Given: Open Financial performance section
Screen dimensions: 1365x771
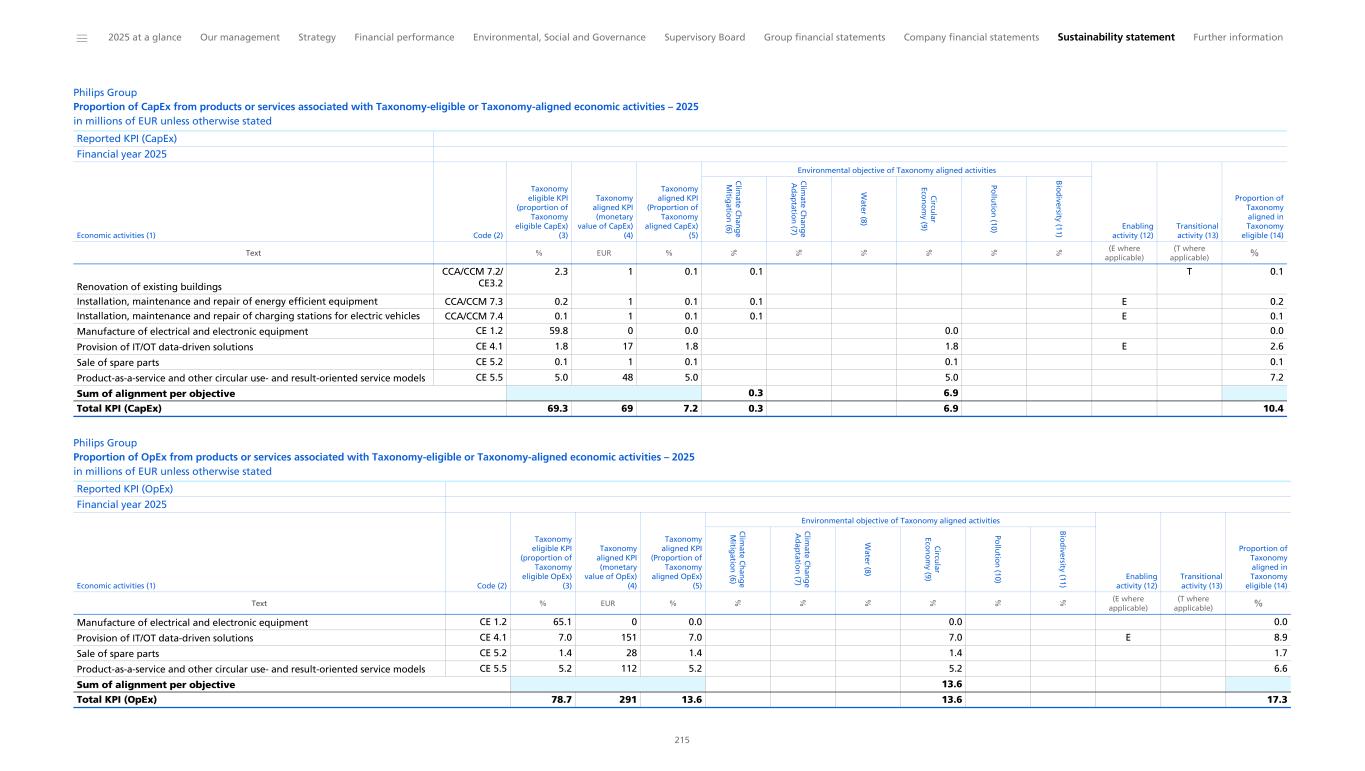Looking at the screenshot, I should [404, 38].
